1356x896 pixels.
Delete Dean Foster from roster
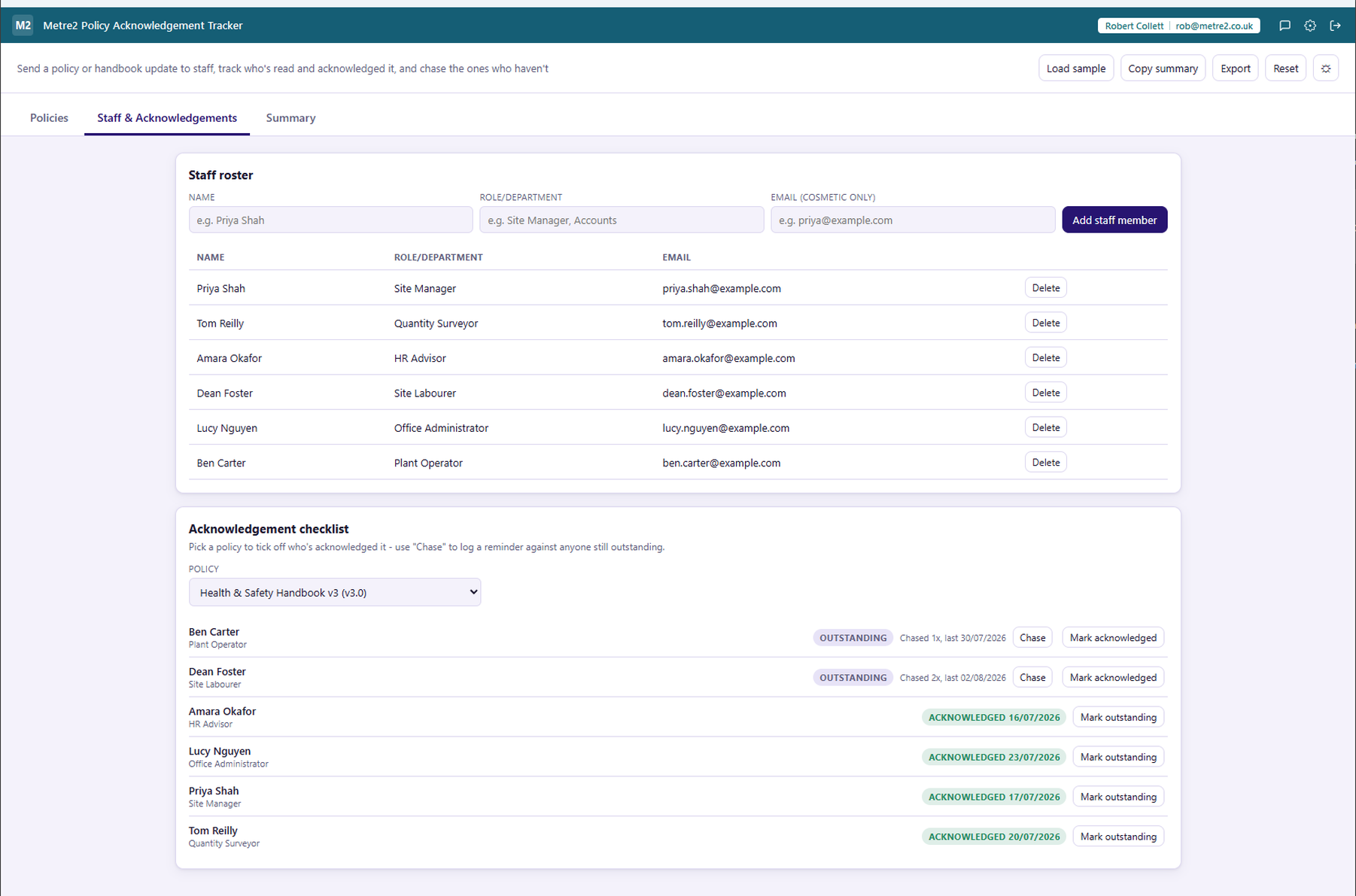point(1045,393)
